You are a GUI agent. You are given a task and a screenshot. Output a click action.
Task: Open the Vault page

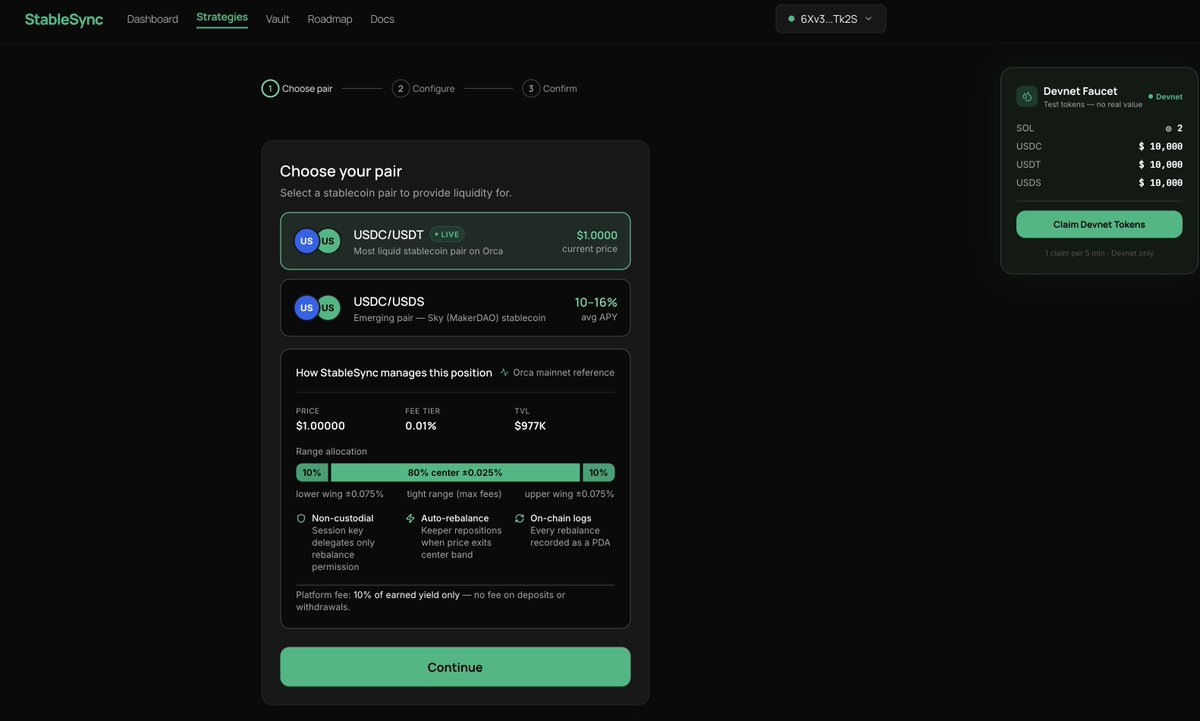(278, 19)
